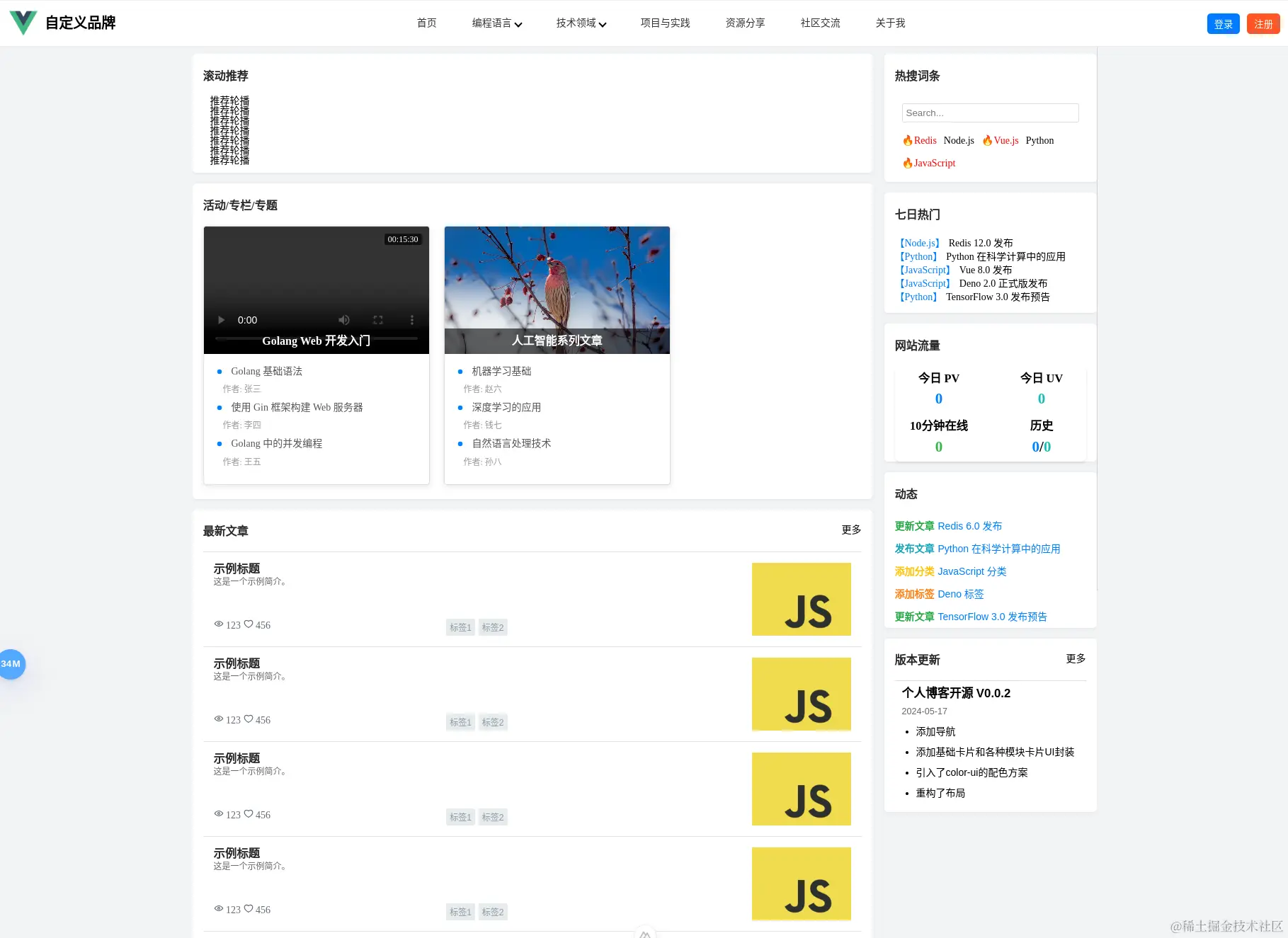
Task: Click the 自定义品牌 brand name
Action: click(81, 23)
